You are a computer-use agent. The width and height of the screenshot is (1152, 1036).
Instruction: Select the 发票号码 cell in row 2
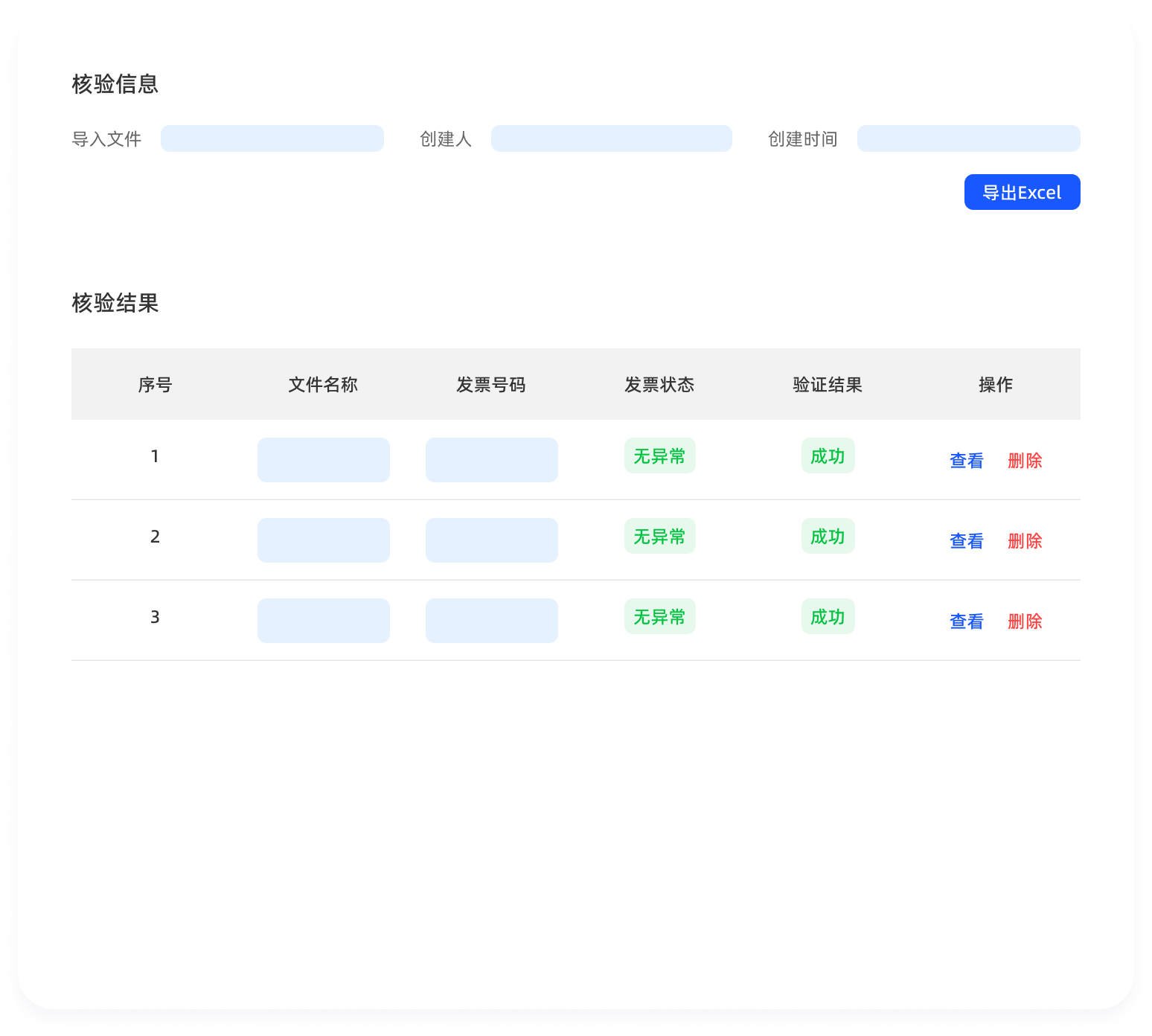coord(491,540)
